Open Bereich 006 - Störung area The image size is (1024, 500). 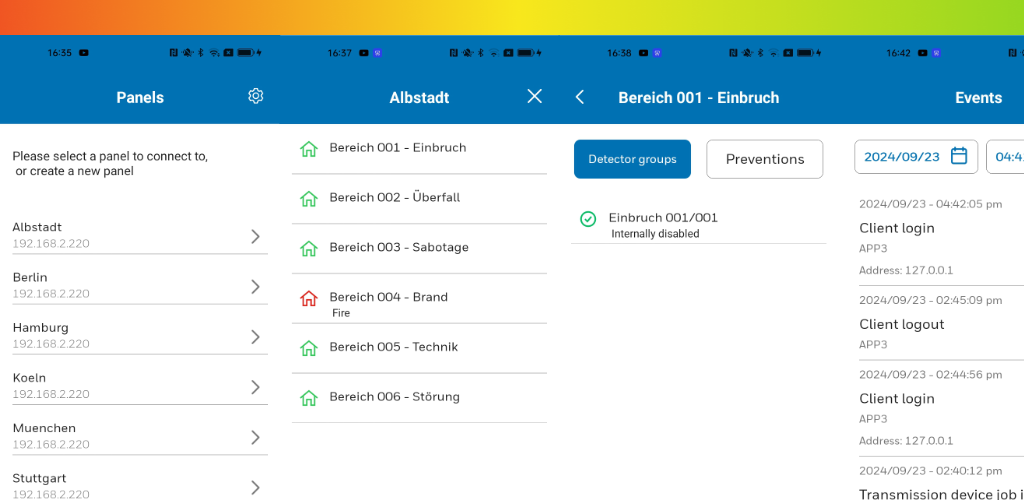419,398
